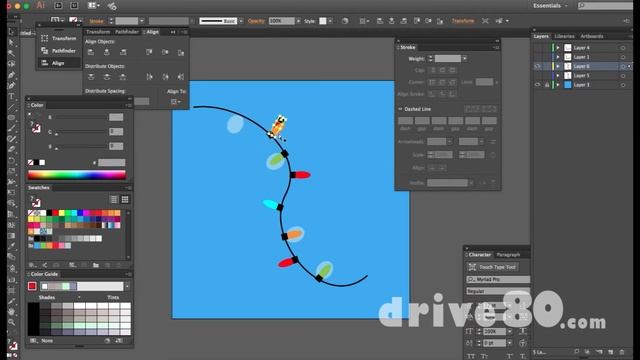Click Vertical Align Bottom in Align Objects
640x360 pixels.
coord(181,52)
